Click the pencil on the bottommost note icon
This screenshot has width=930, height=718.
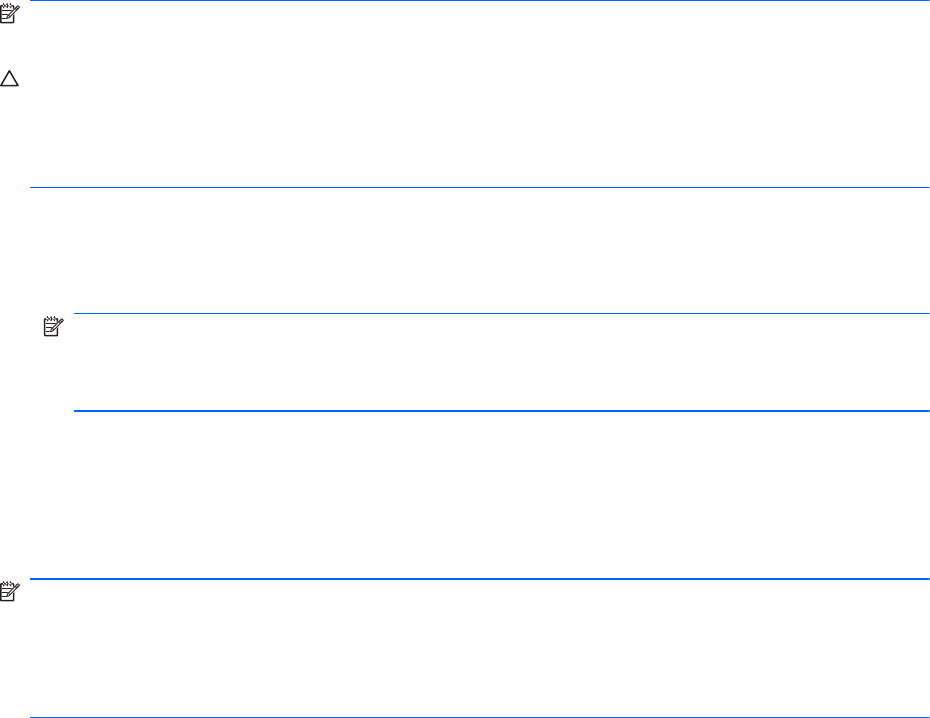pyautogui.click(x=14, y=589)
